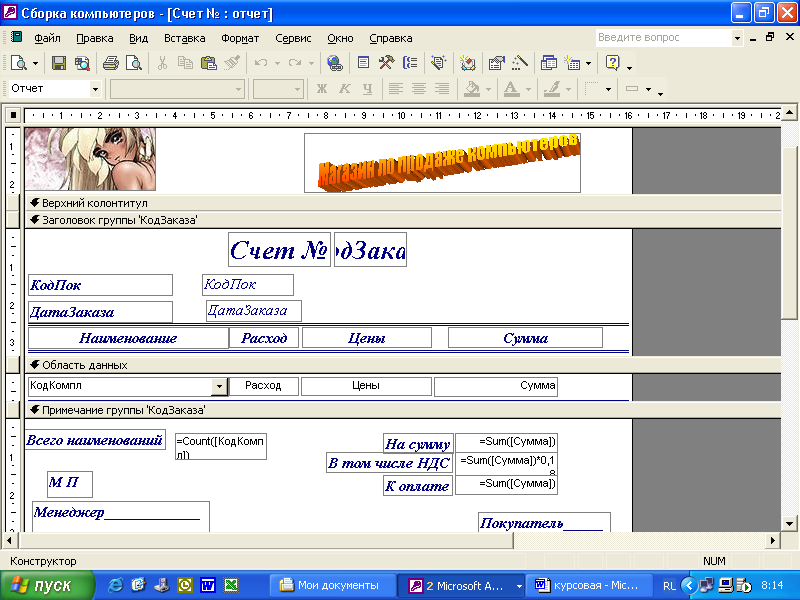The width and height of the screenshot is (800, 600).
Task: Open the Вставка menu
Action: [184, 38]
